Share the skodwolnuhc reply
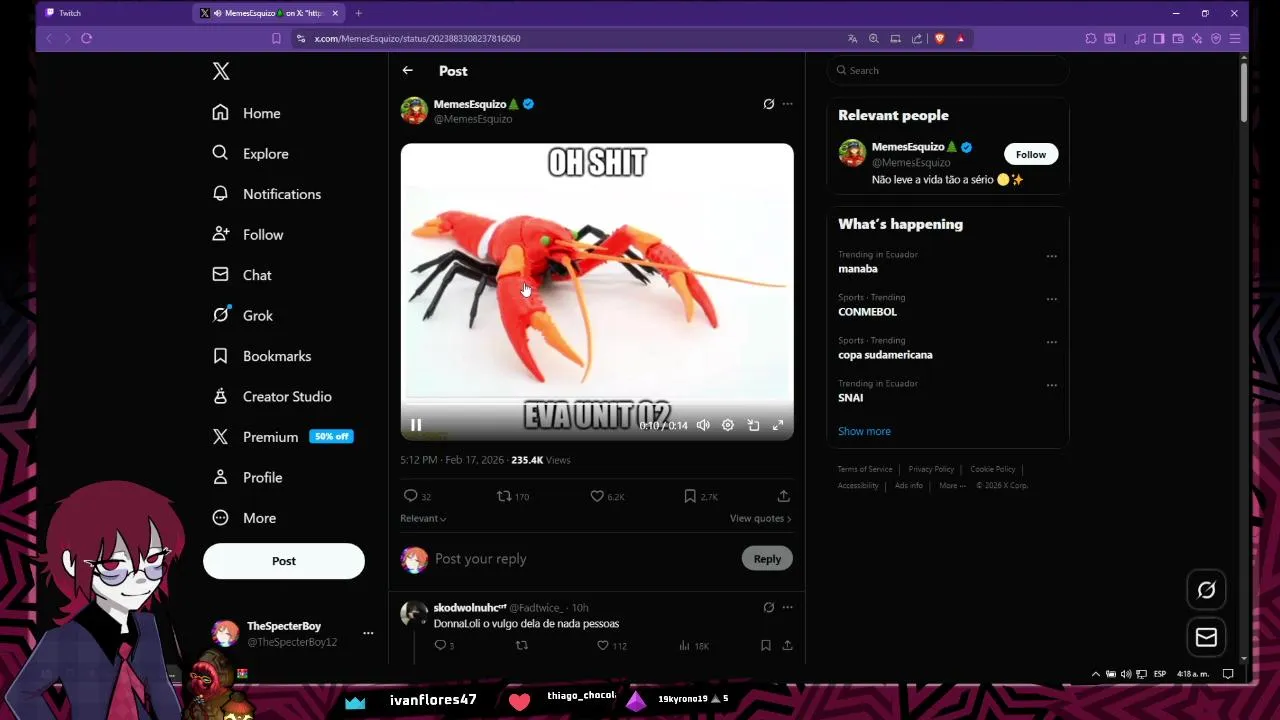The width and height of the screenshot is (1280, 720). click(x=787, y=646)
